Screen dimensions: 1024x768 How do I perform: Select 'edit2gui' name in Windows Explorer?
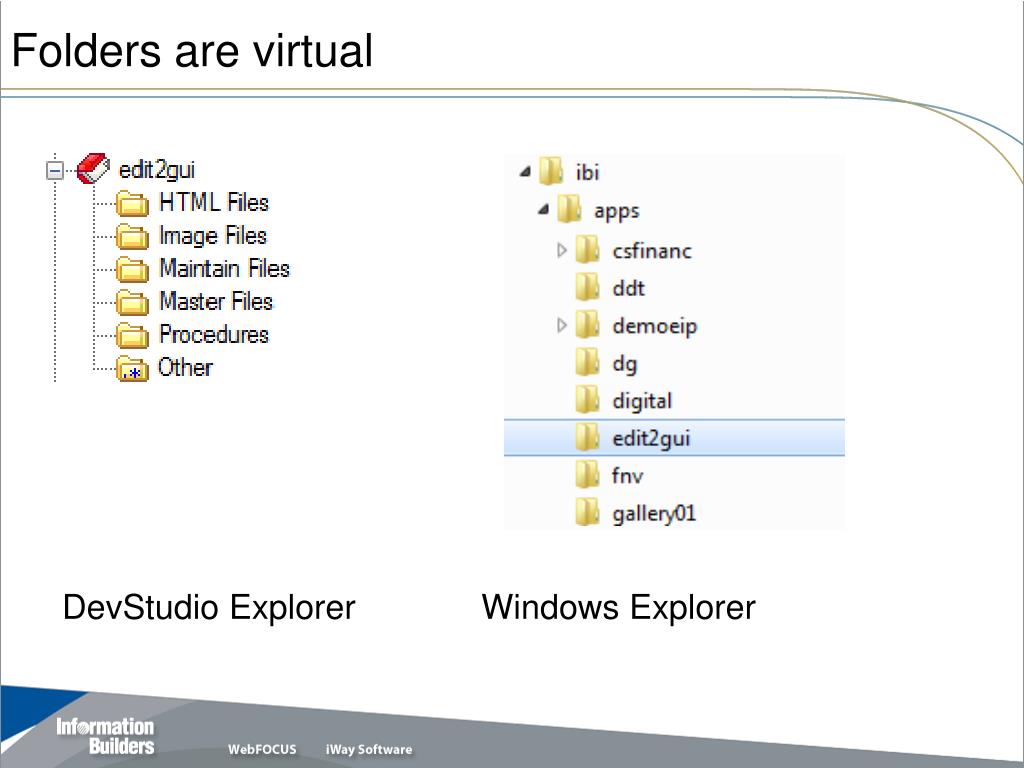coord(651,438)
